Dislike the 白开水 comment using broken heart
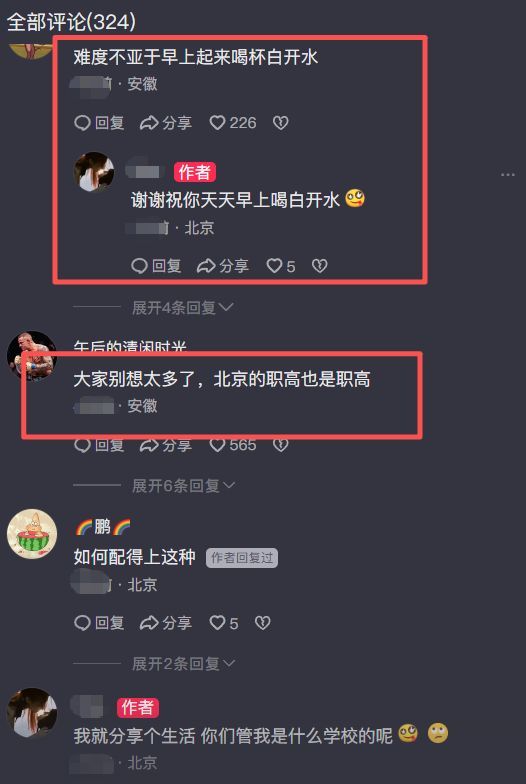Image resolution: width=526 pixels, height=784 pixels. pos(280,123)
